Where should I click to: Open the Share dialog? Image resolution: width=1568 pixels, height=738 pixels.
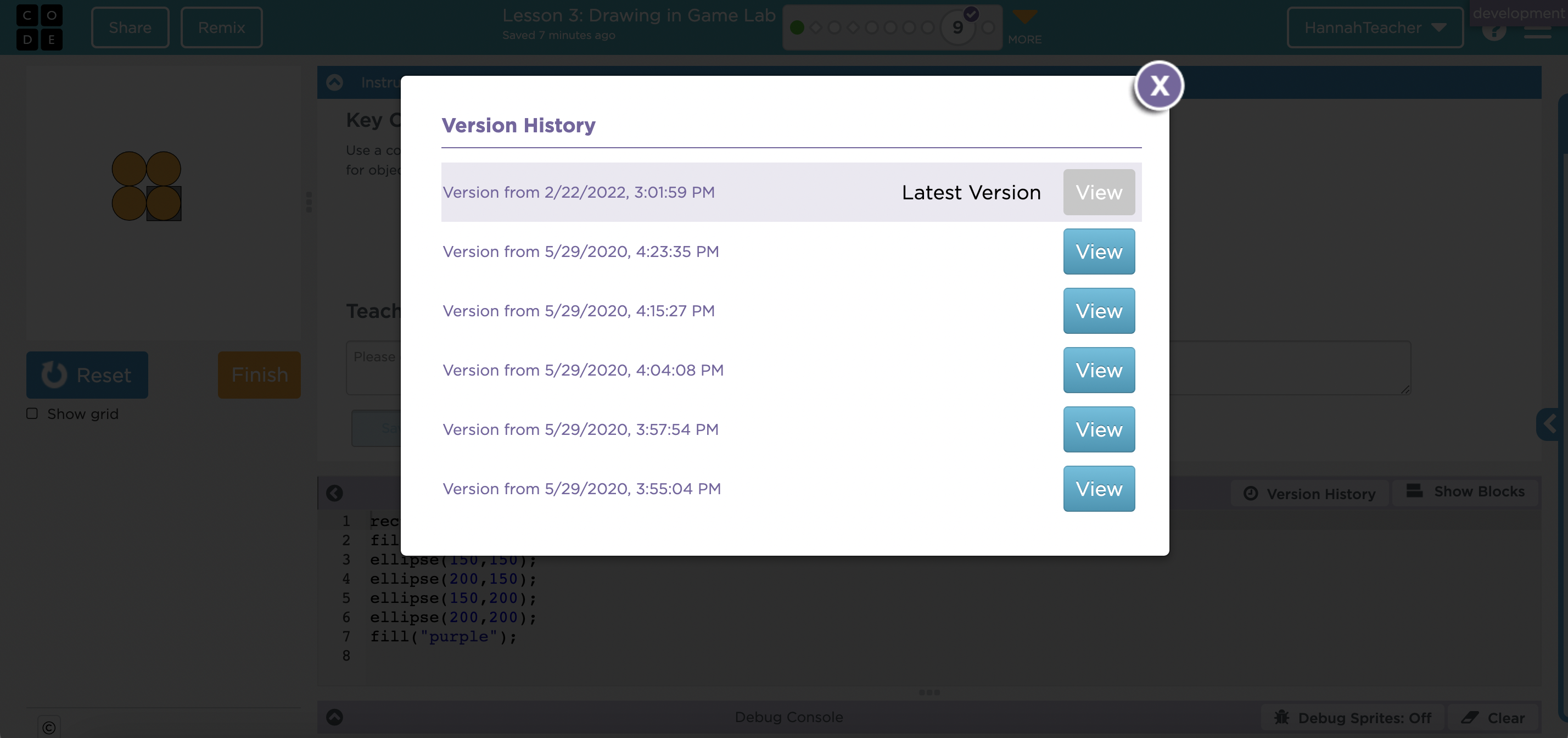tap(130, 27)
